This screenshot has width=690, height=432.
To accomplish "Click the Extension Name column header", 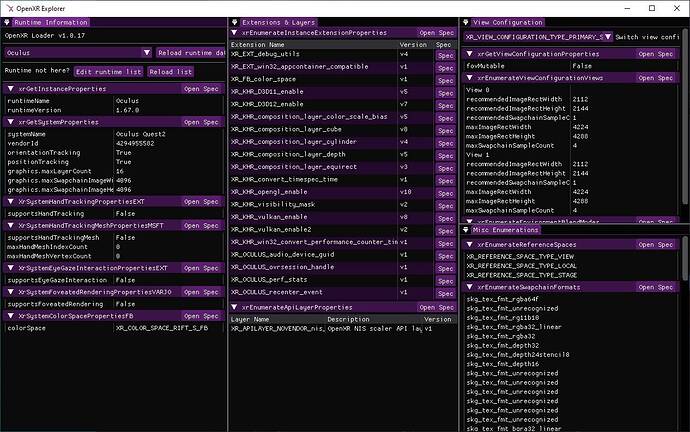I will tap(257, 45).
